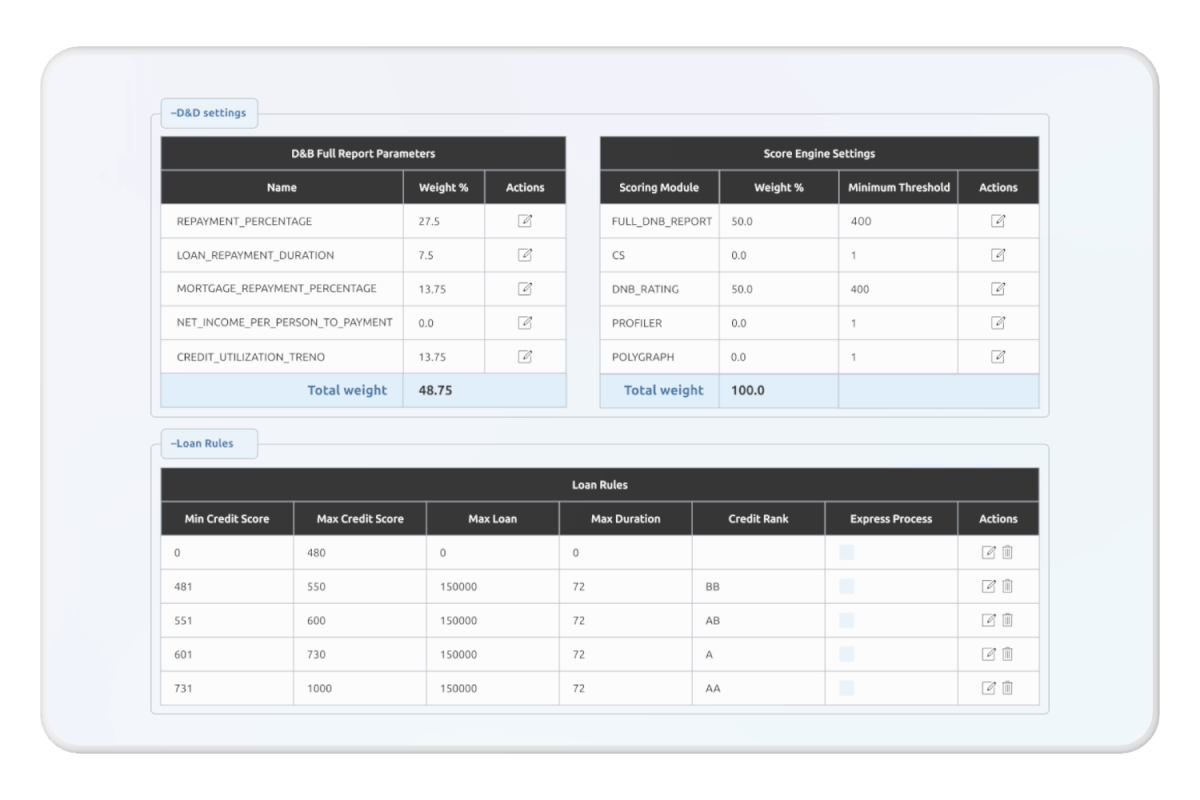
Task: Edit the FULL_DNB_REPORT scoring module
Action: 998,221
